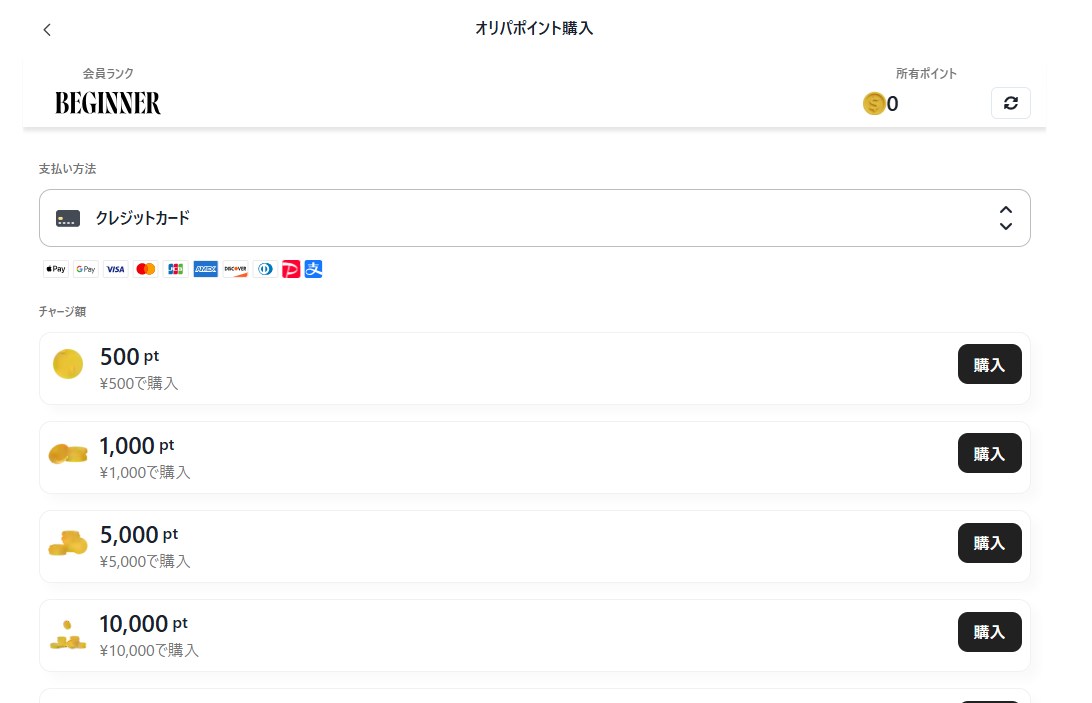This screenshot has height=703, width=1092.
Task: Refresh the 所有ポイント balance
Action: tap(1011, 103)
